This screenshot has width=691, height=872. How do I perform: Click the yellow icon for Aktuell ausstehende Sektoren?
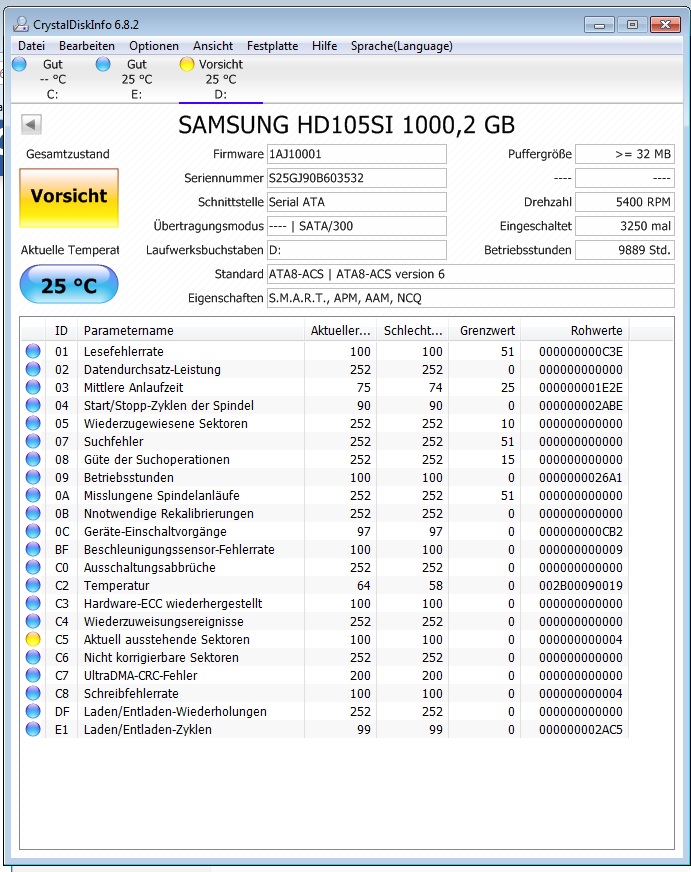tap(33, 639)
